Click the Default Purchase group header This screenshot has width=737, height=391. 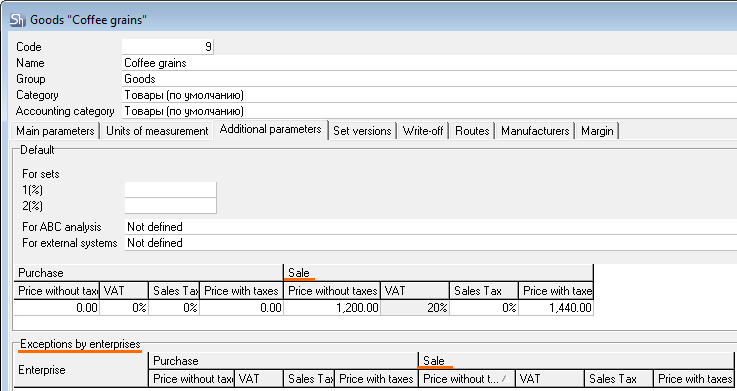point(149,273)
